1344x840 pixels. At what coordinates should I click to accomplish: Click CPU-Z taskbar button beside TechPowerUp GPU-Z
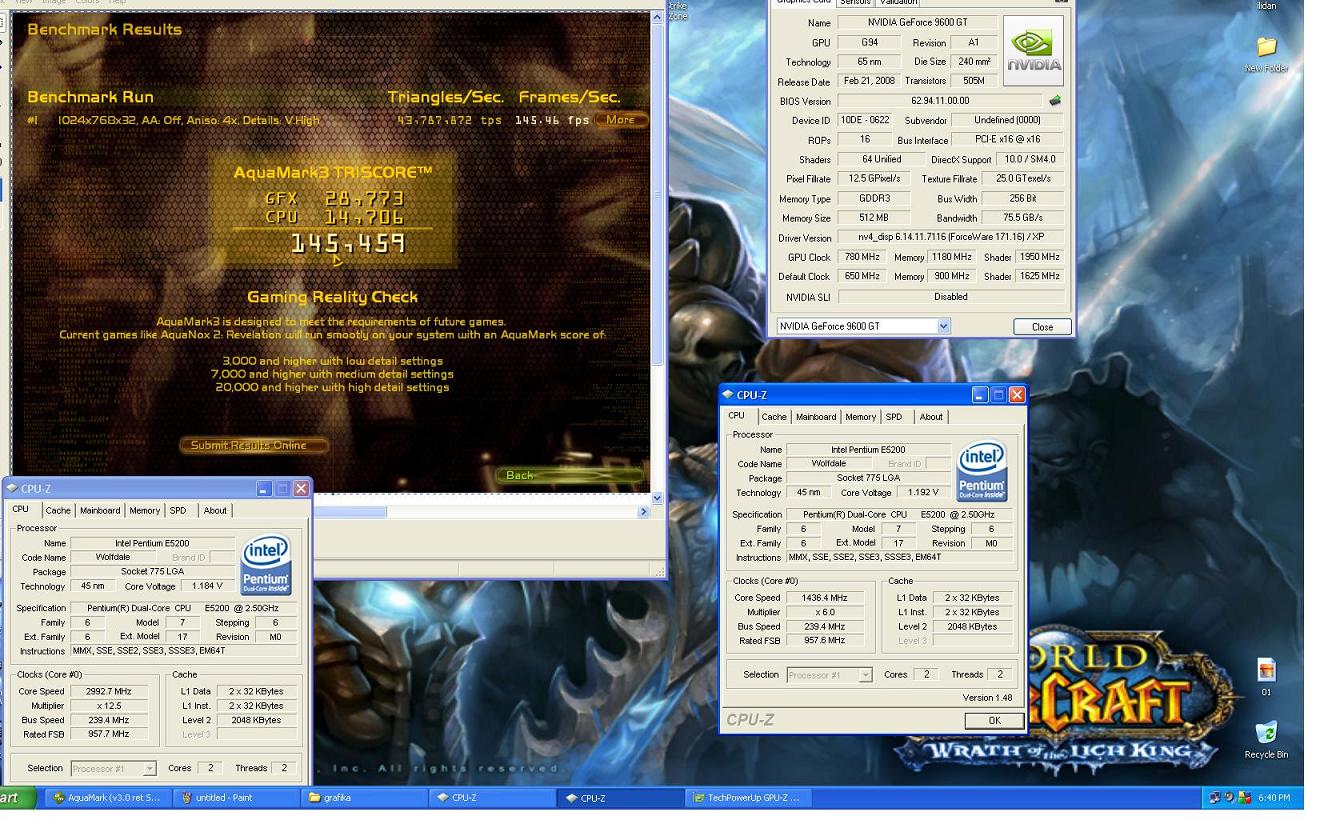619,798
